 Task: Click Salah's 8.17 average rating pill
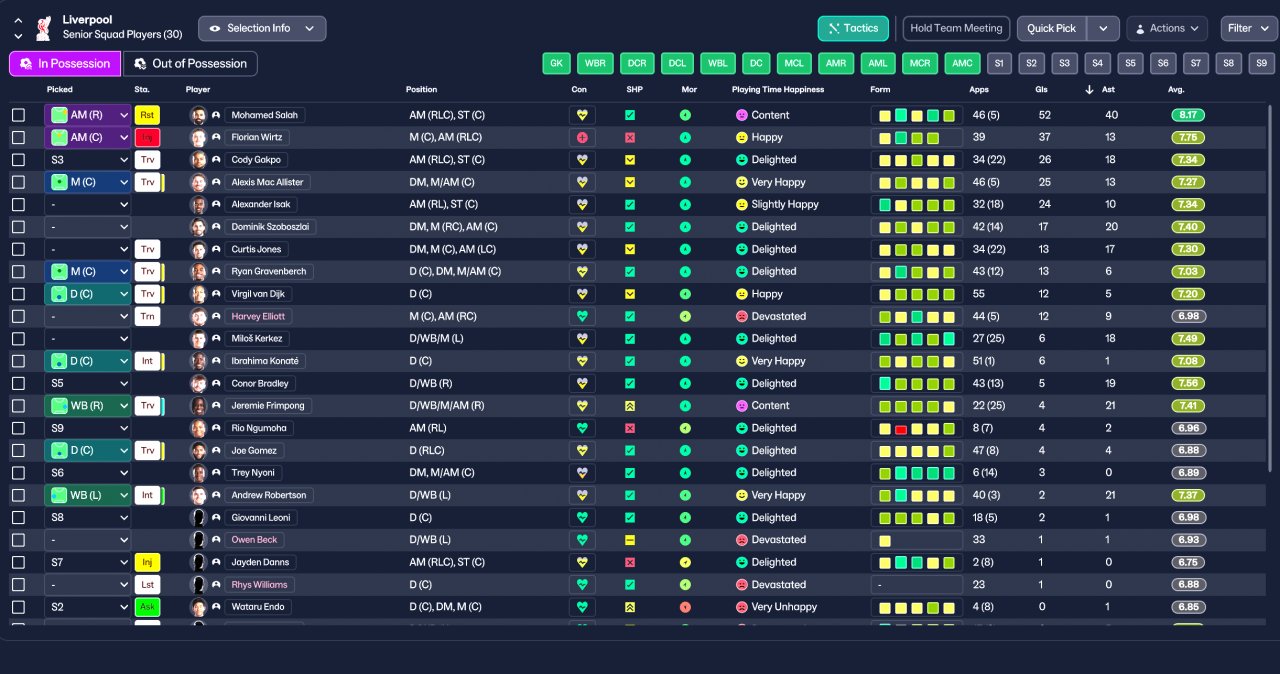click(1188, 115)
